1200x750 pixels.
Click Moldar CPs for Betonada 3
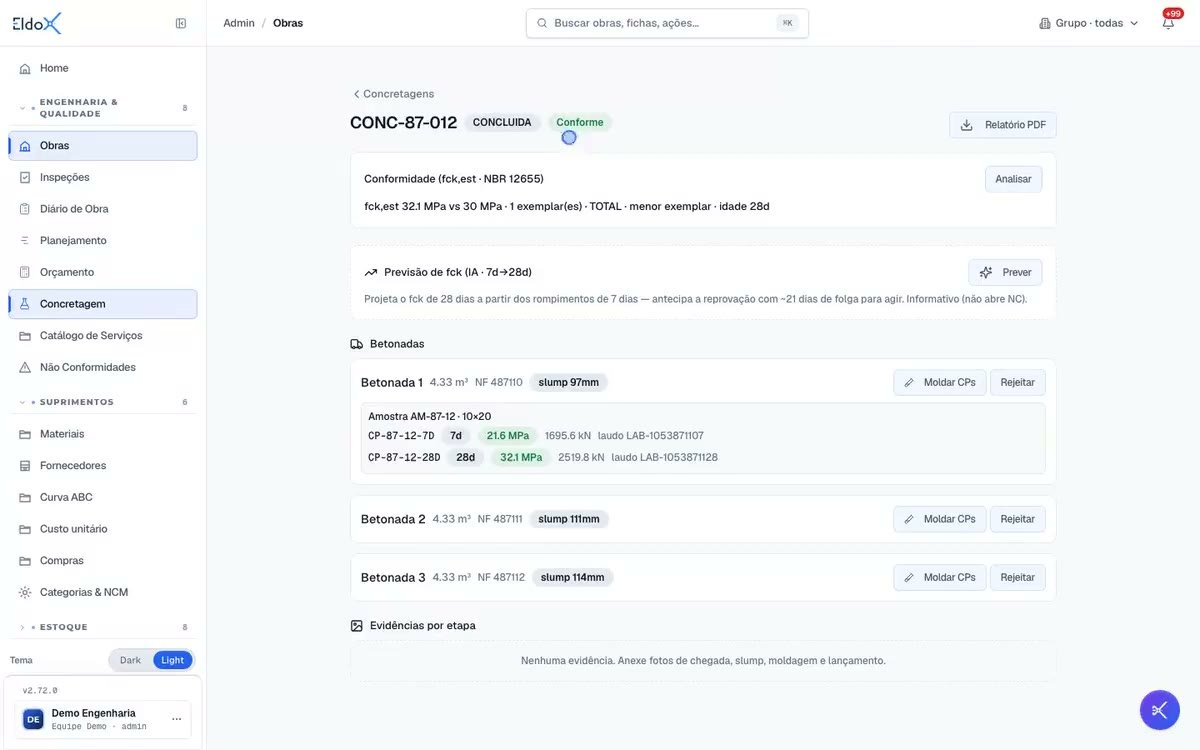(940, 578)
